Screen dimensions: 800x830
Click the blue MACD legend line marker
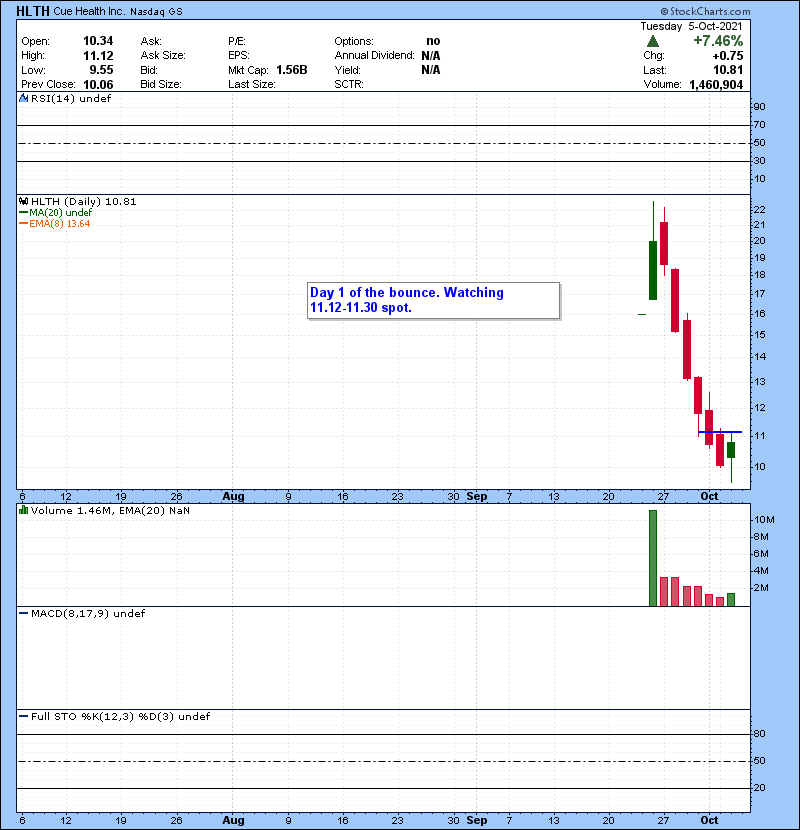coord(24,614)
